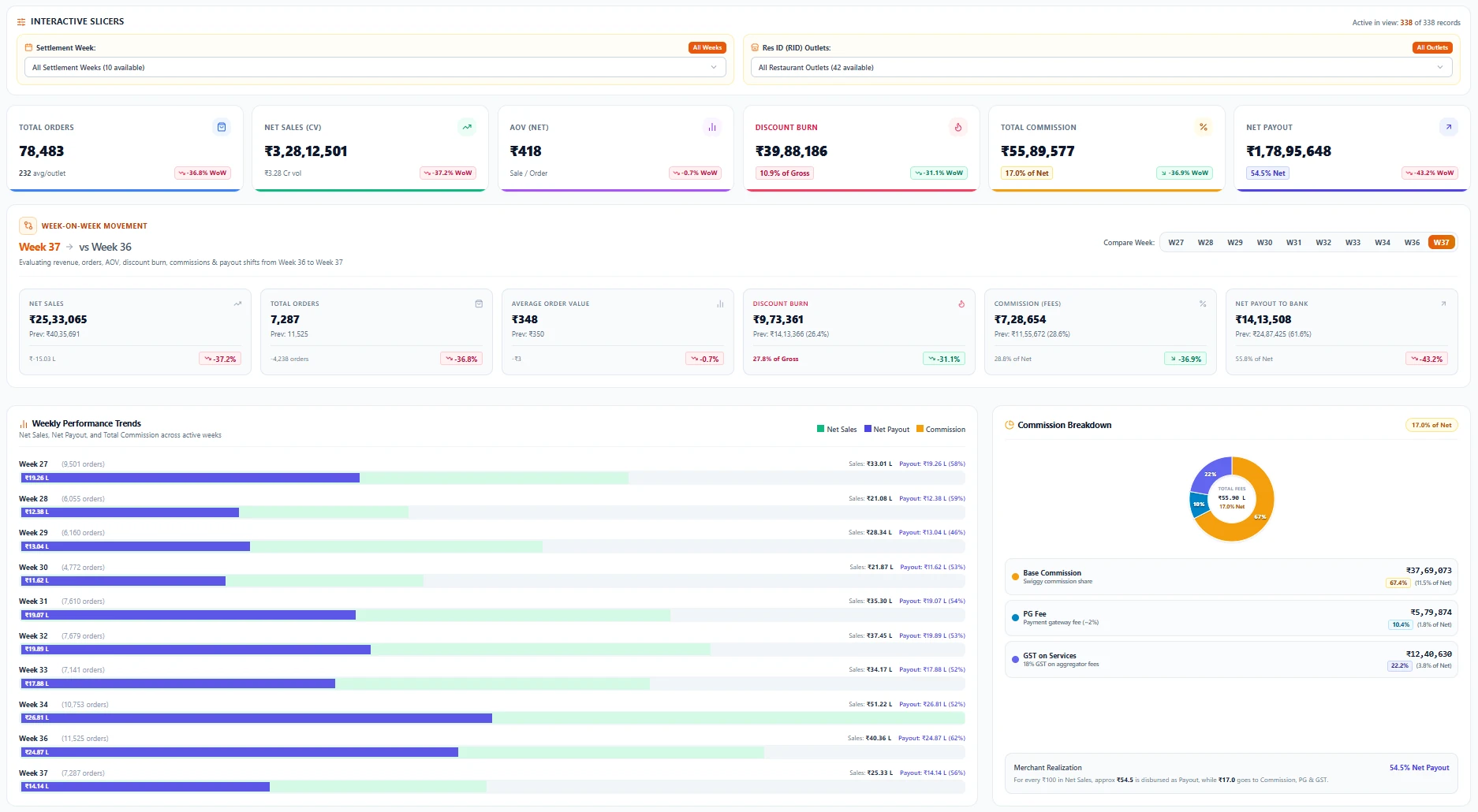Screen dimensions: 1478x812
Task: Select compare week W34
Action: pos(1383,243)
